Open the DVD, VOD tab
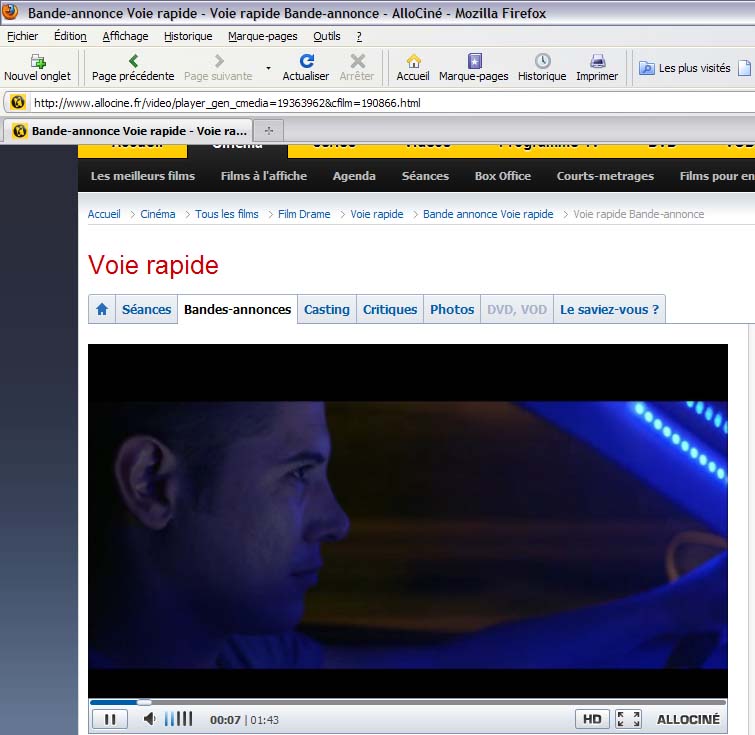 tap(517, 309)
